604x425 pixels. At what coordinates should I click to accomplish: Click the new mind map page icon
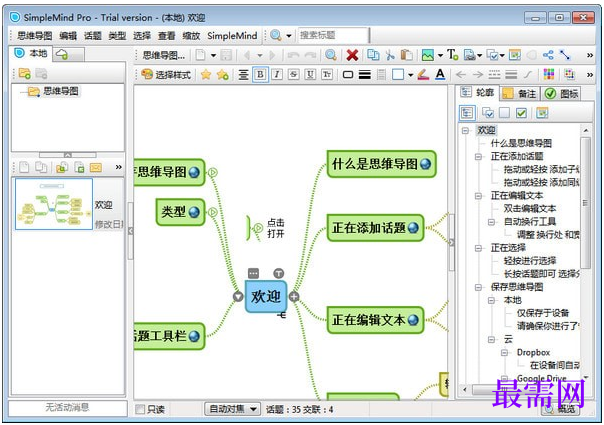coord(200,55)
